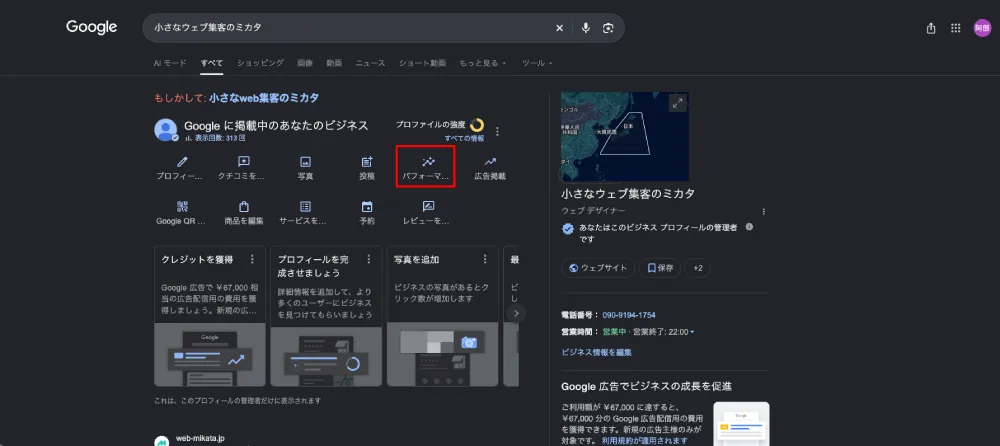Edit profile with the pencil icon
Viewport: 1000px width, 446px height.
coord(182,162)
